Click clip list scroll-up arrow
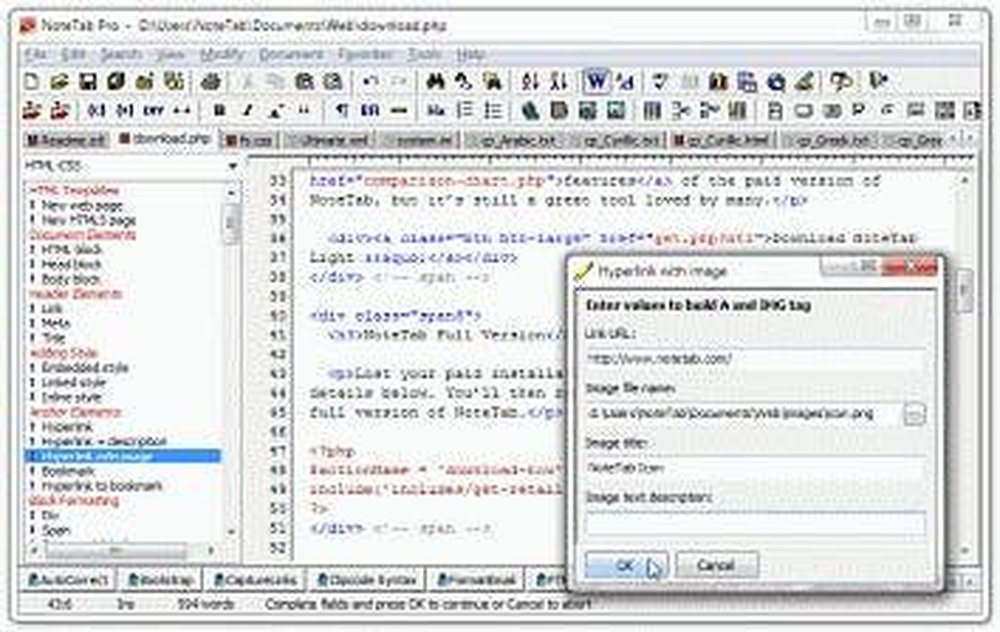Viewport: 1000px width, 632px height. (x=231, y=192)
